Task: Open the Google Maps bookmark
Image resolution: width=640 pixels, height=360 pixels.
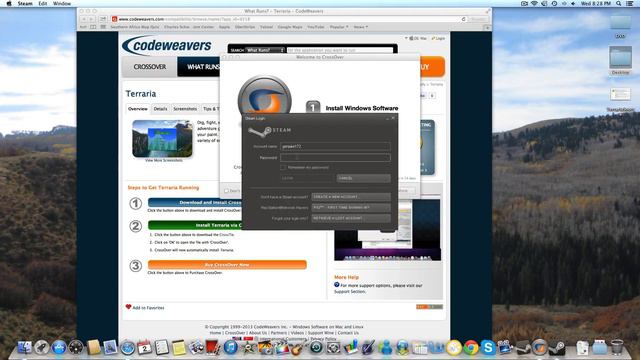Action: coord(290,27)
